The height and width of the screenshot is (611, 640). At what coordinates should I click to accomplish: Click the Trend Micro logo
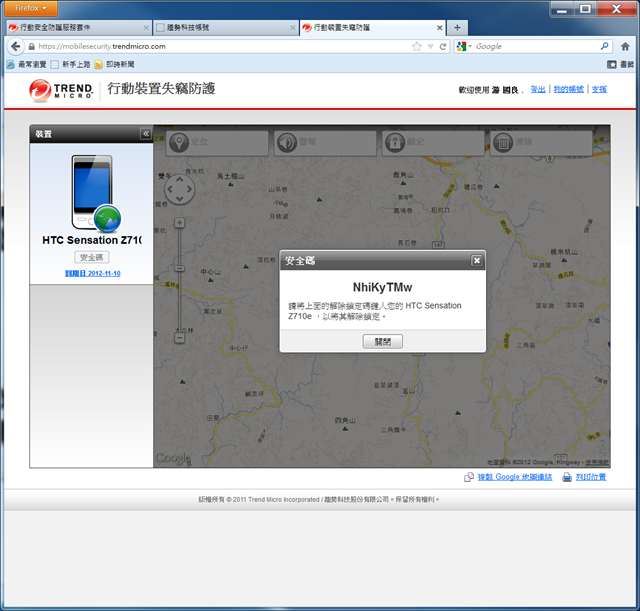[61, 91]
